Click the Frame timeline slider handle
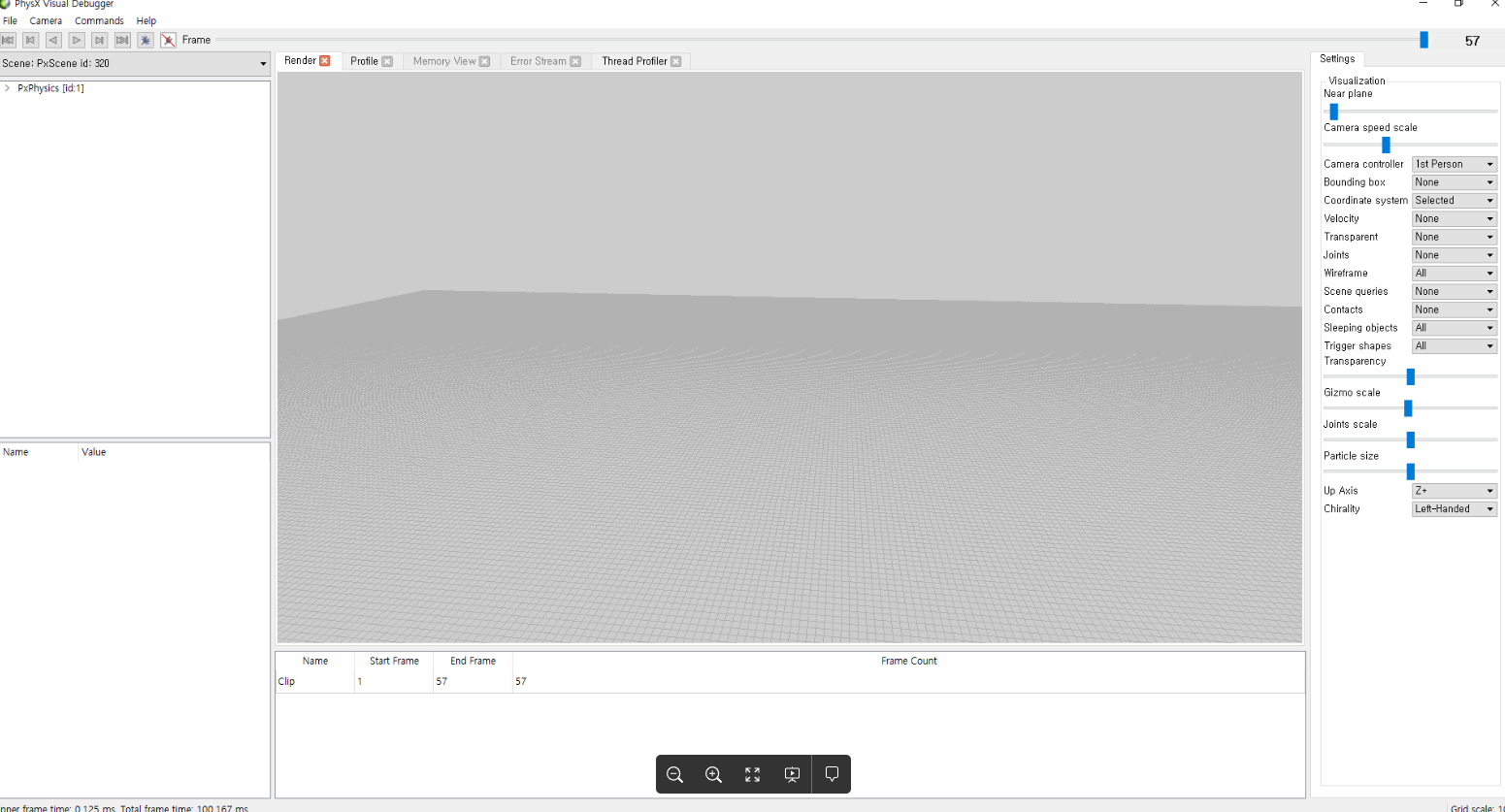This screenshot has width=1505, height=812. point(1423,40)
